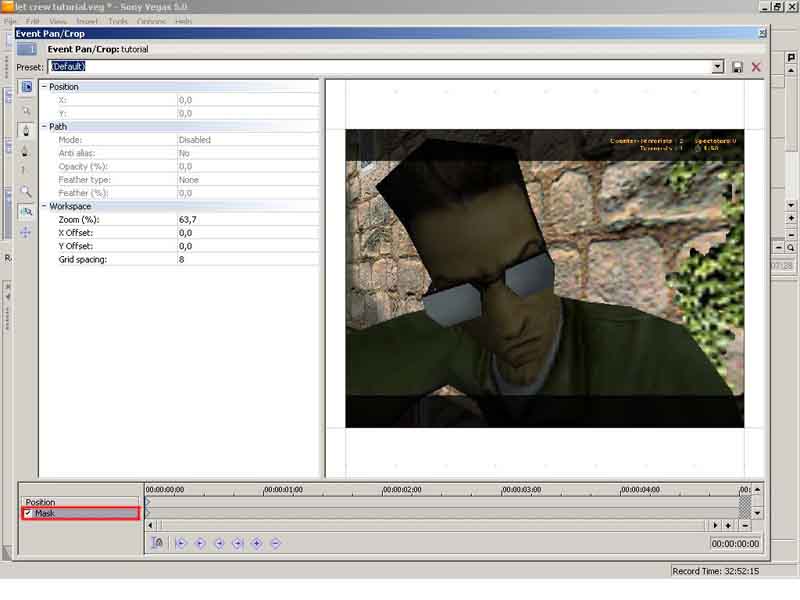The image size is (800, 600).
Task: Click the keyframe scrollbar right arrow
Action: pos(715,525)
